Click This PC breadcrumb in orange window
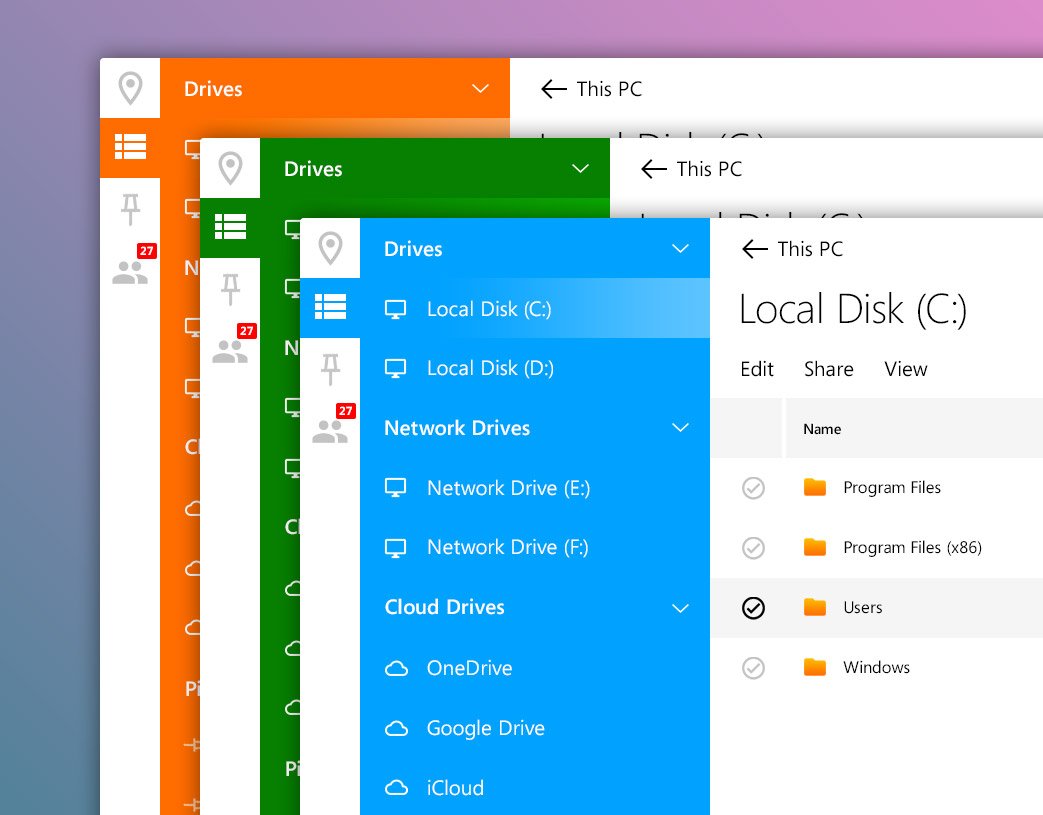The image size is (1043, 815). tap(609, 89)
